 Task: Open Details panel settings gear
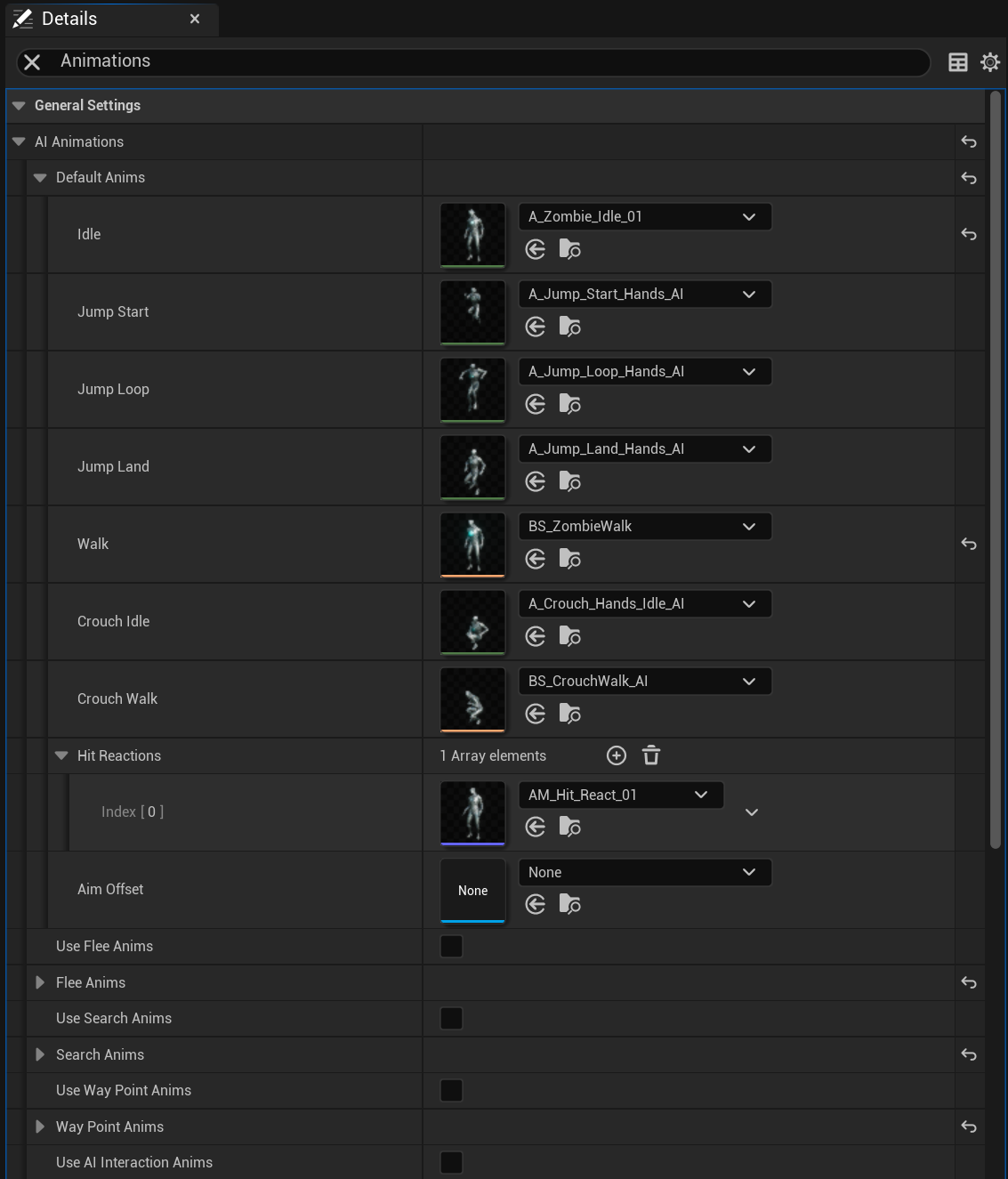989,62
